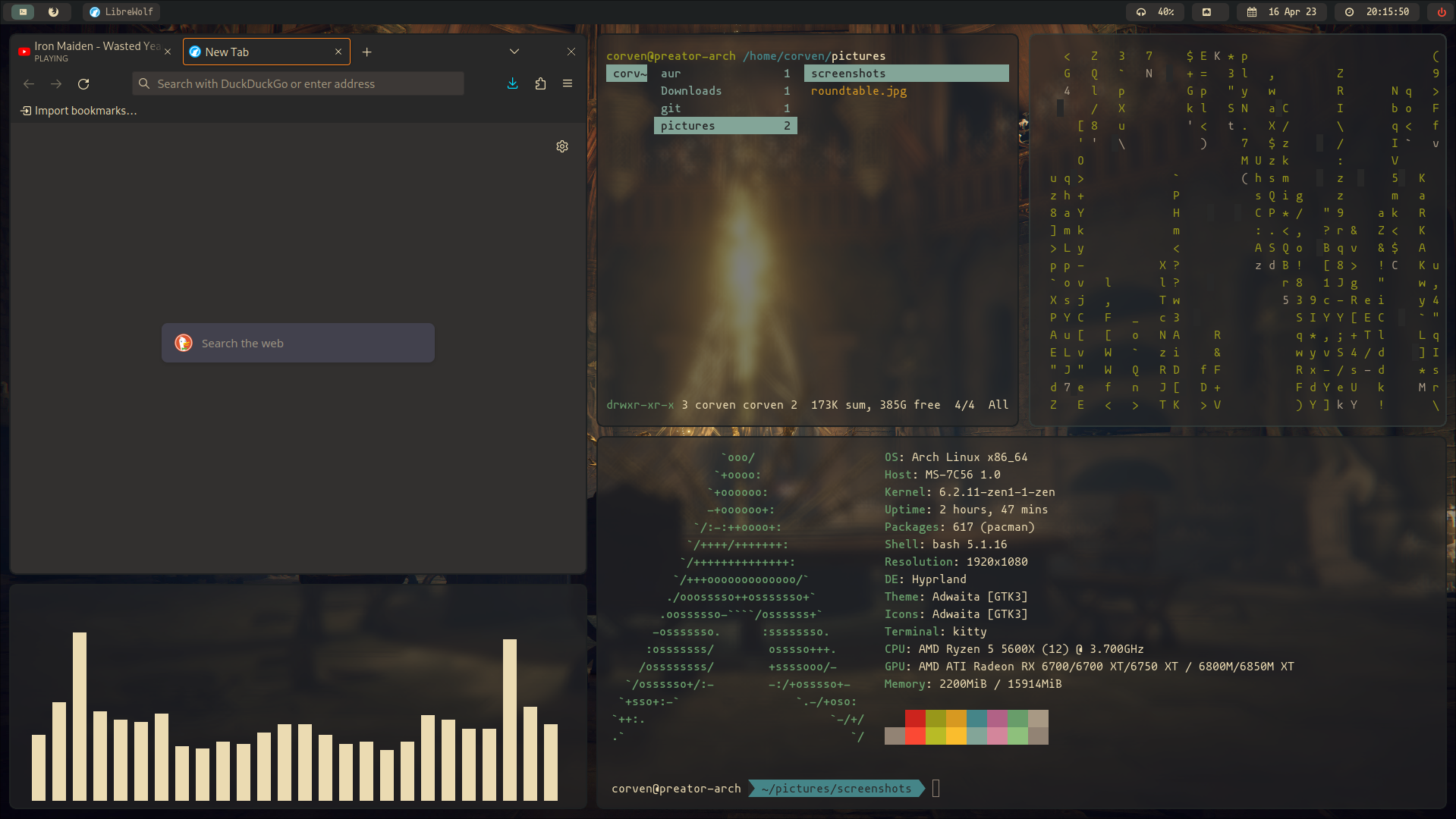Click the ranger status line drwxr-xr-x permissions
Screen dimensions: 1456x819
click(640, 405)
